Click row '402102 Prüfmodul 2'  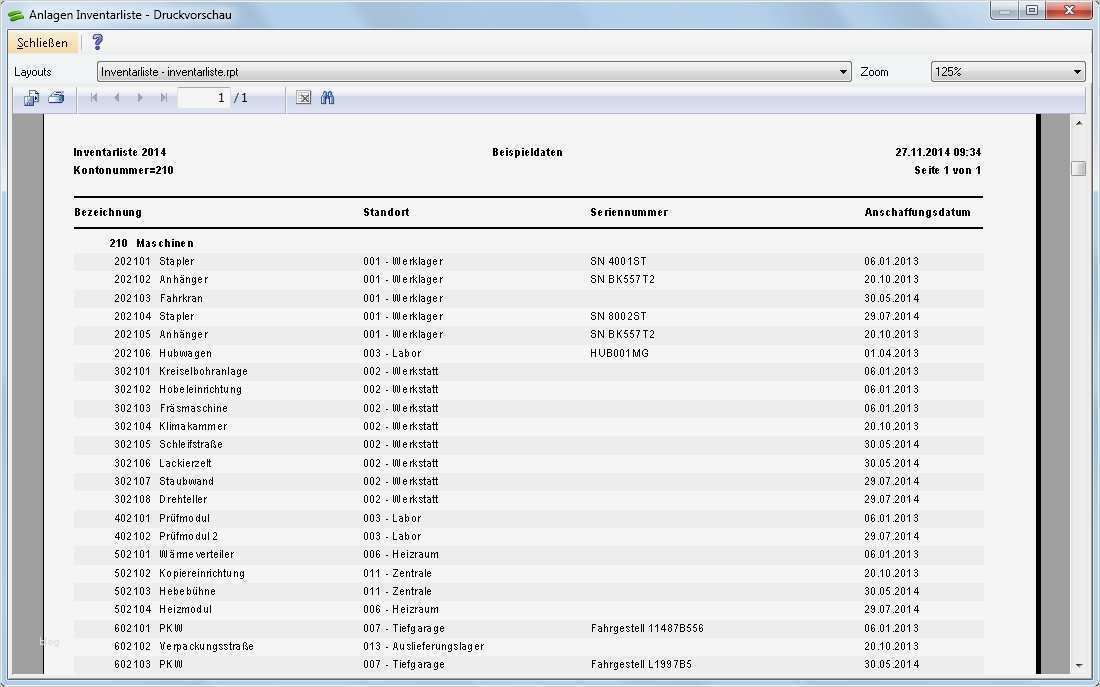pyautogui.click(x=528, y=536)
